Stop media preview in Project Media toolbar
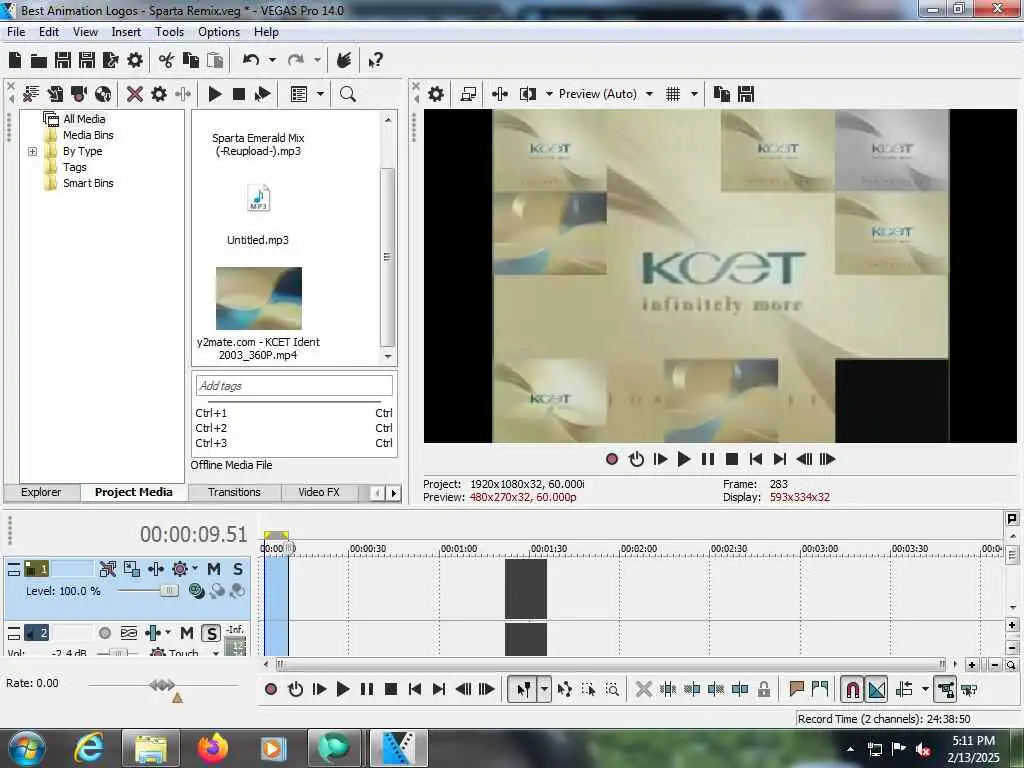 click(239, 94)
